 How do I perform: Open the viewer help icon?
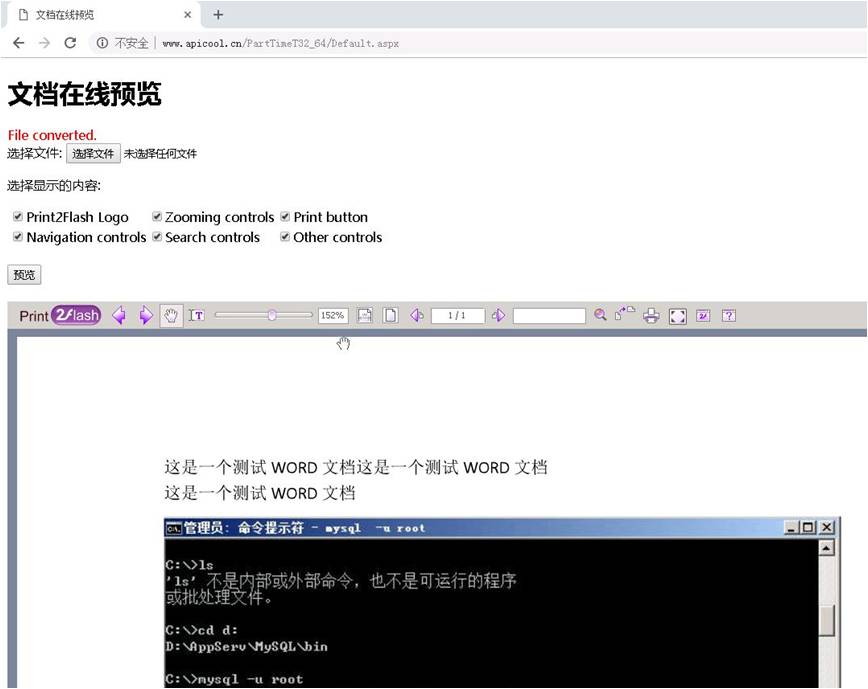click(729, 315)
